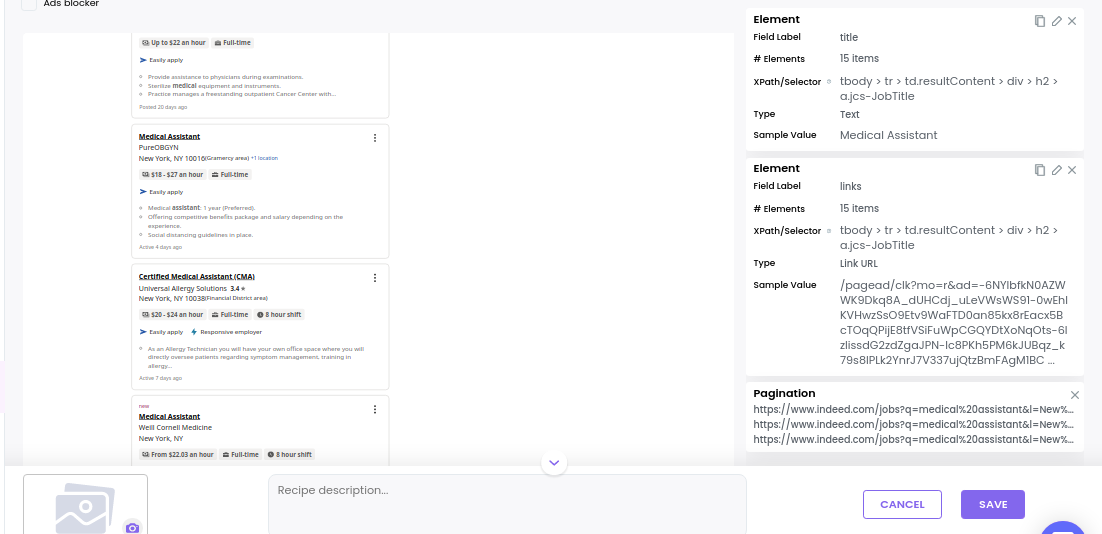1102x534 pixels.
Task: Edit the title element with pencil icon
Action: coord(1056,21)
